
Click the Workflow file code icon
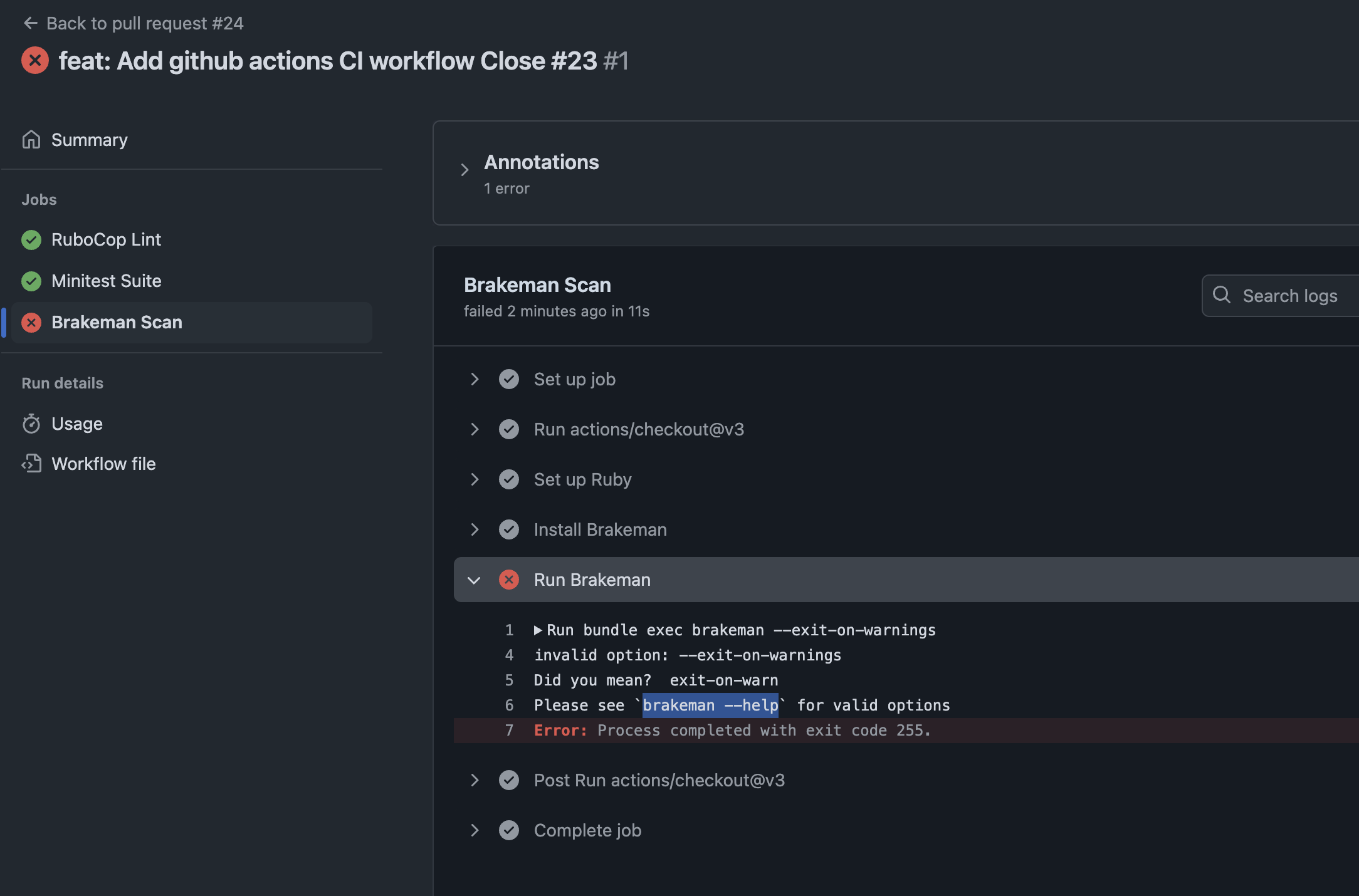[x=31, y=464]
